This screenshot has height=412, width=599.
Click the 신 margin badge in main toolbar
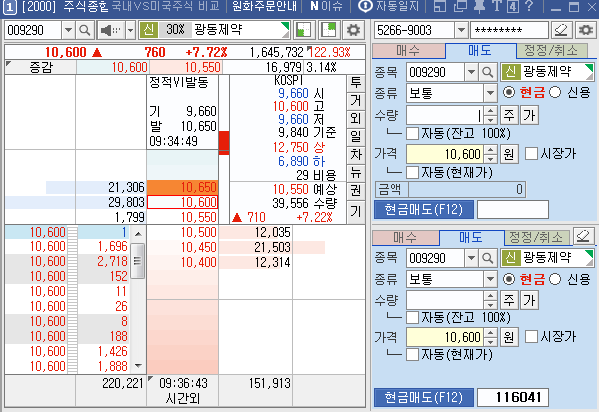point(149,30)
